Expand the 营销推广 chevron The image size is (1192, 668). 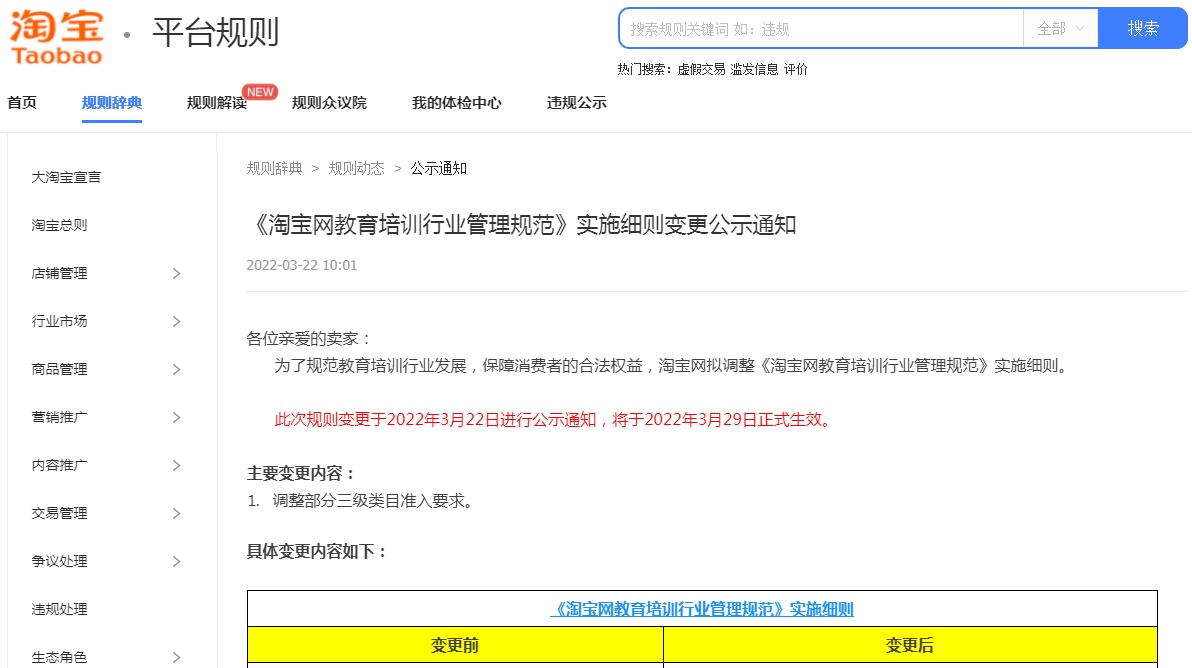(176, 417)
